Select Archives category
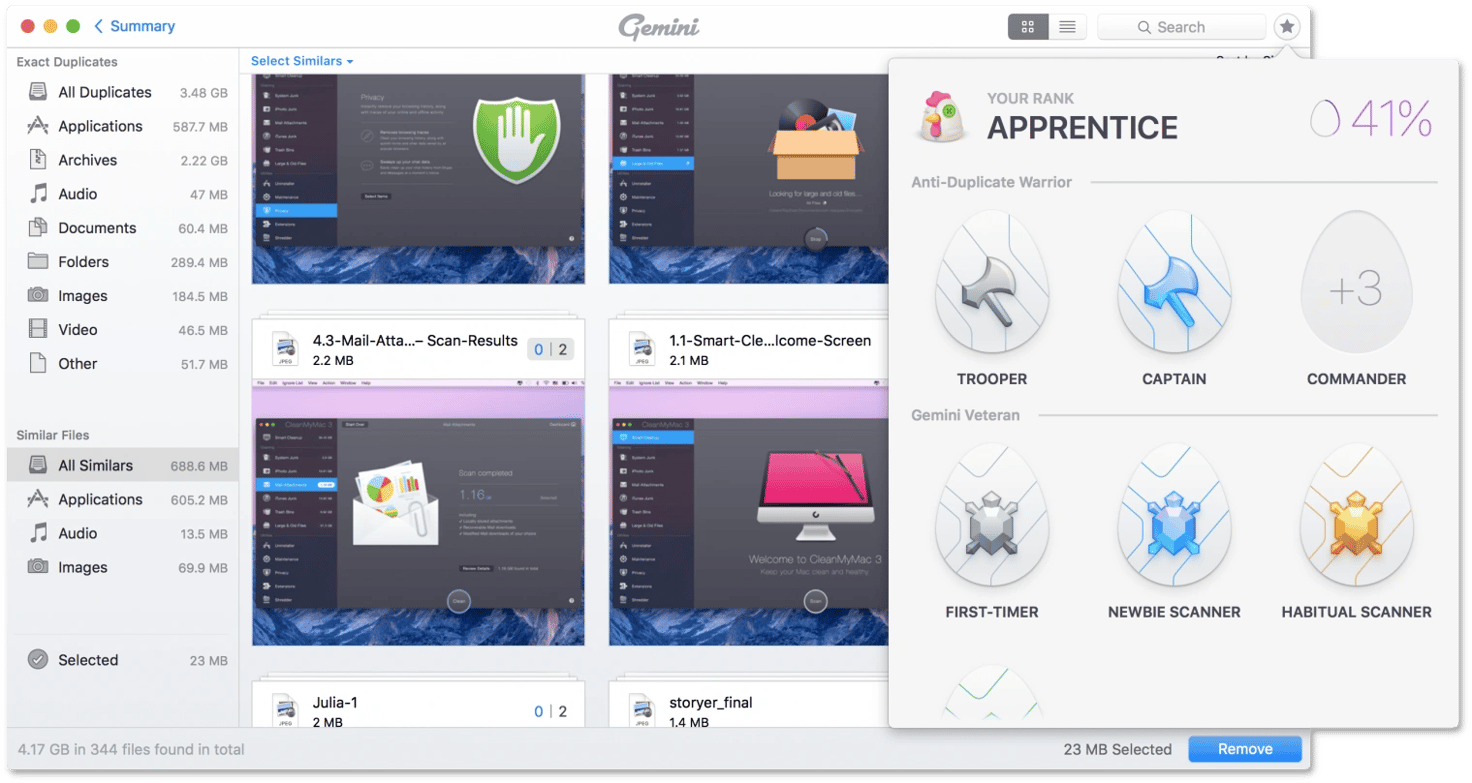 click(122, 160)
